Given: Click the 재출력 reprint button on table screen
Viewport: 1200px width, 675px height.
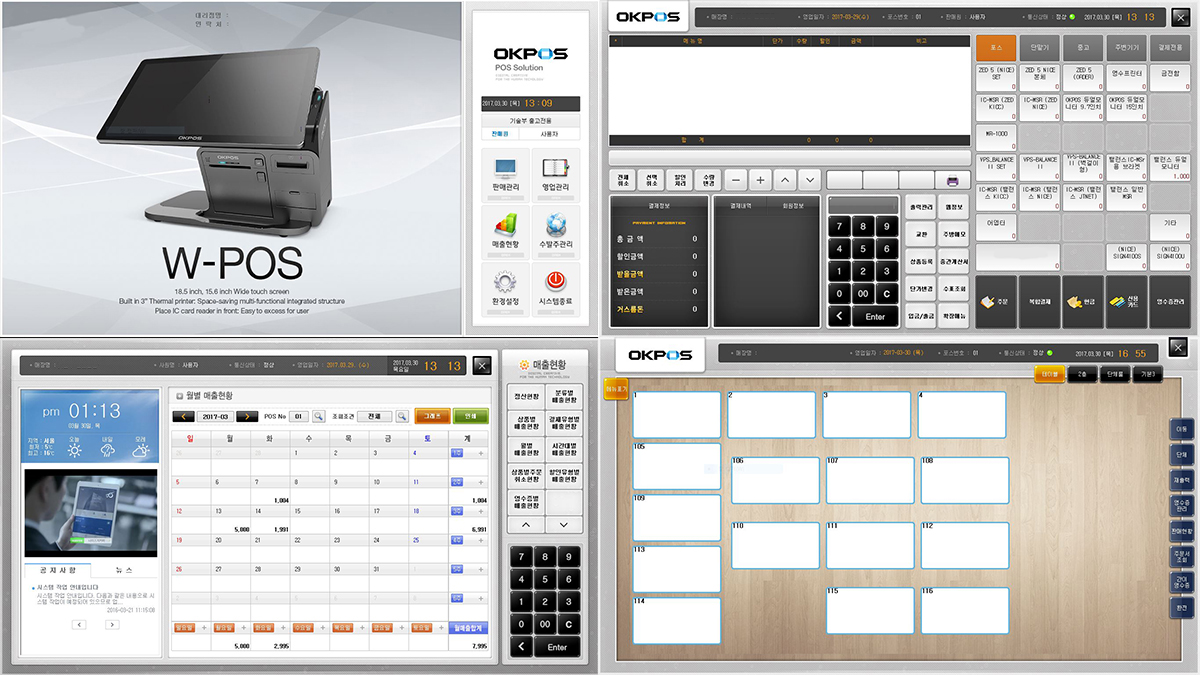Looking at the screenshot, I should pos(1181,481).
